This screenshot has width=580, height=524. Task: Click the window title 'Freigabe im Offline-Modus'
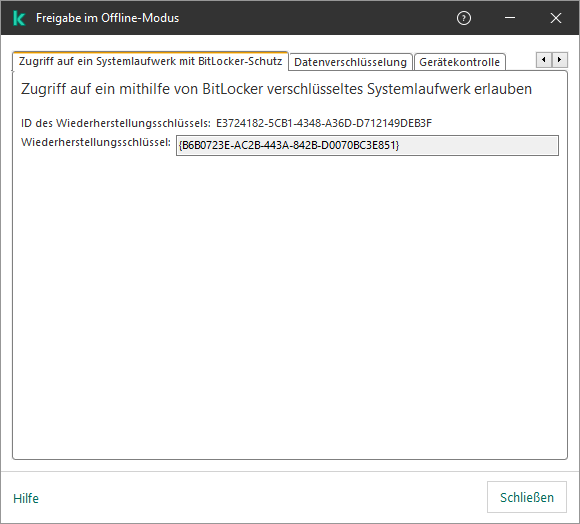pyautogui.click(x=107, y=18)
